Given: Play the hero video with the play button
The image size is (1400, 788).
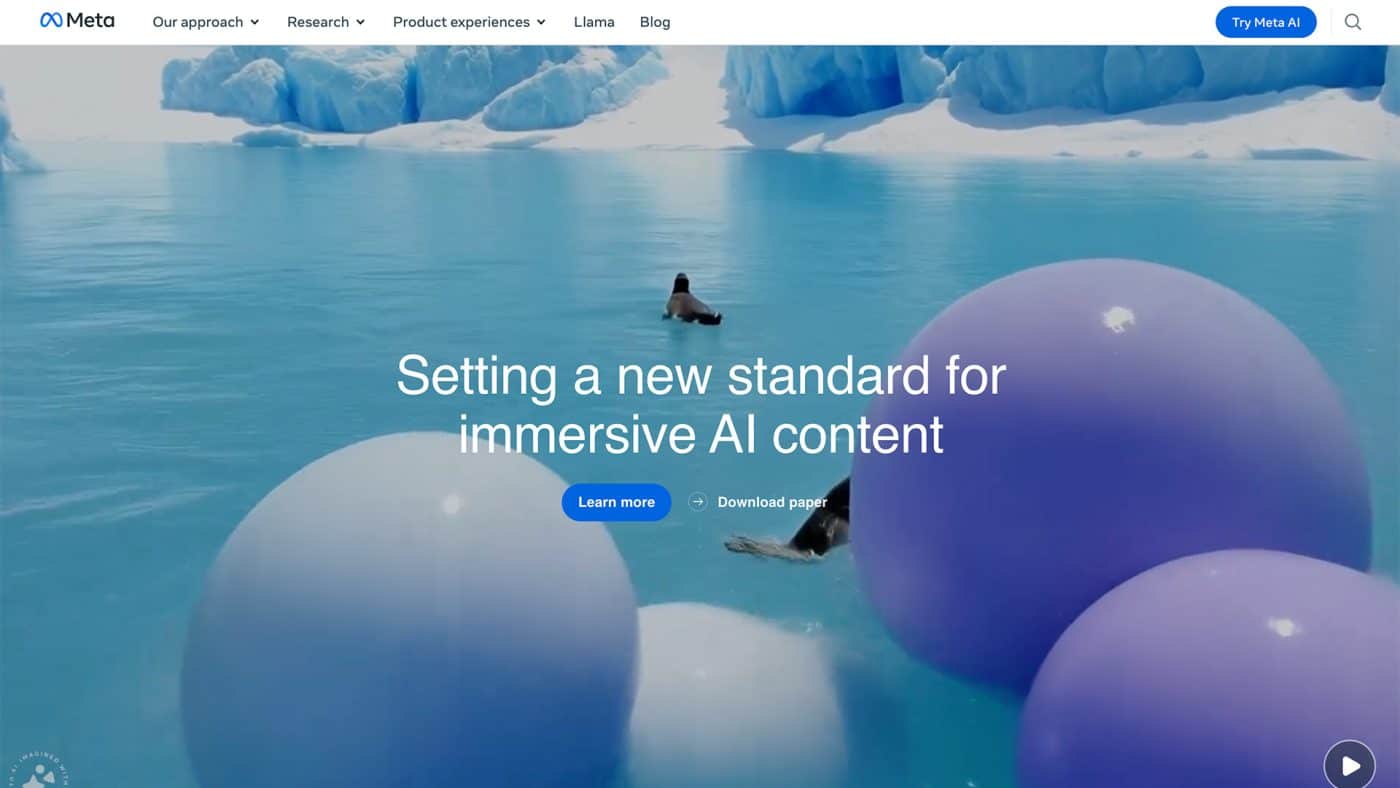Looking at the screenshot, I should 1350,765.
